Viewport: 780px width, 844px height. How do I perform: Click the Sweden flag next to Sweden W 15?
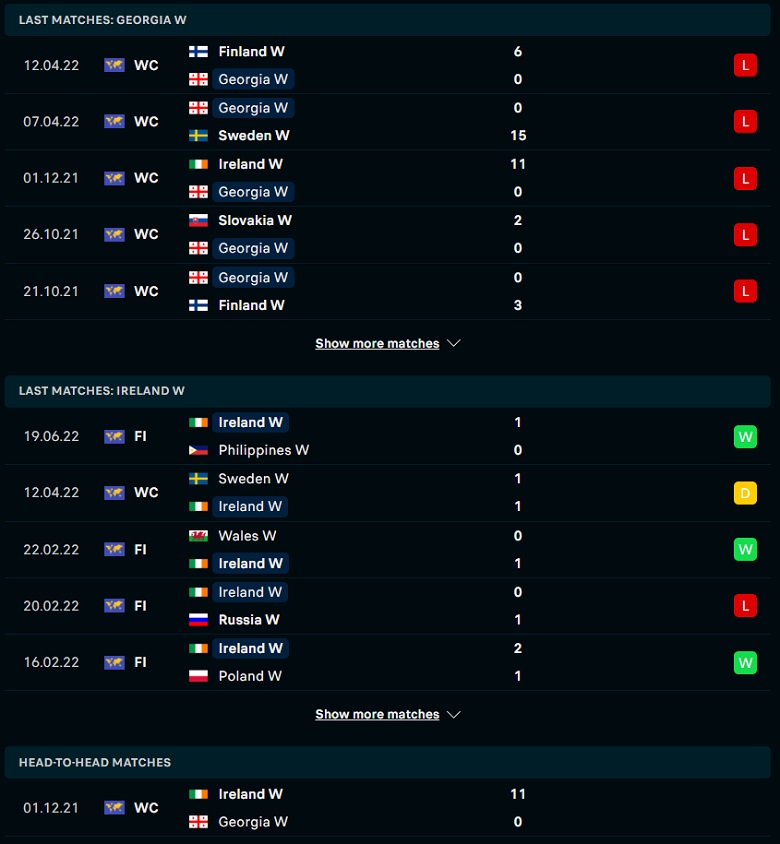pyautogui.click(x=198, y=136)
